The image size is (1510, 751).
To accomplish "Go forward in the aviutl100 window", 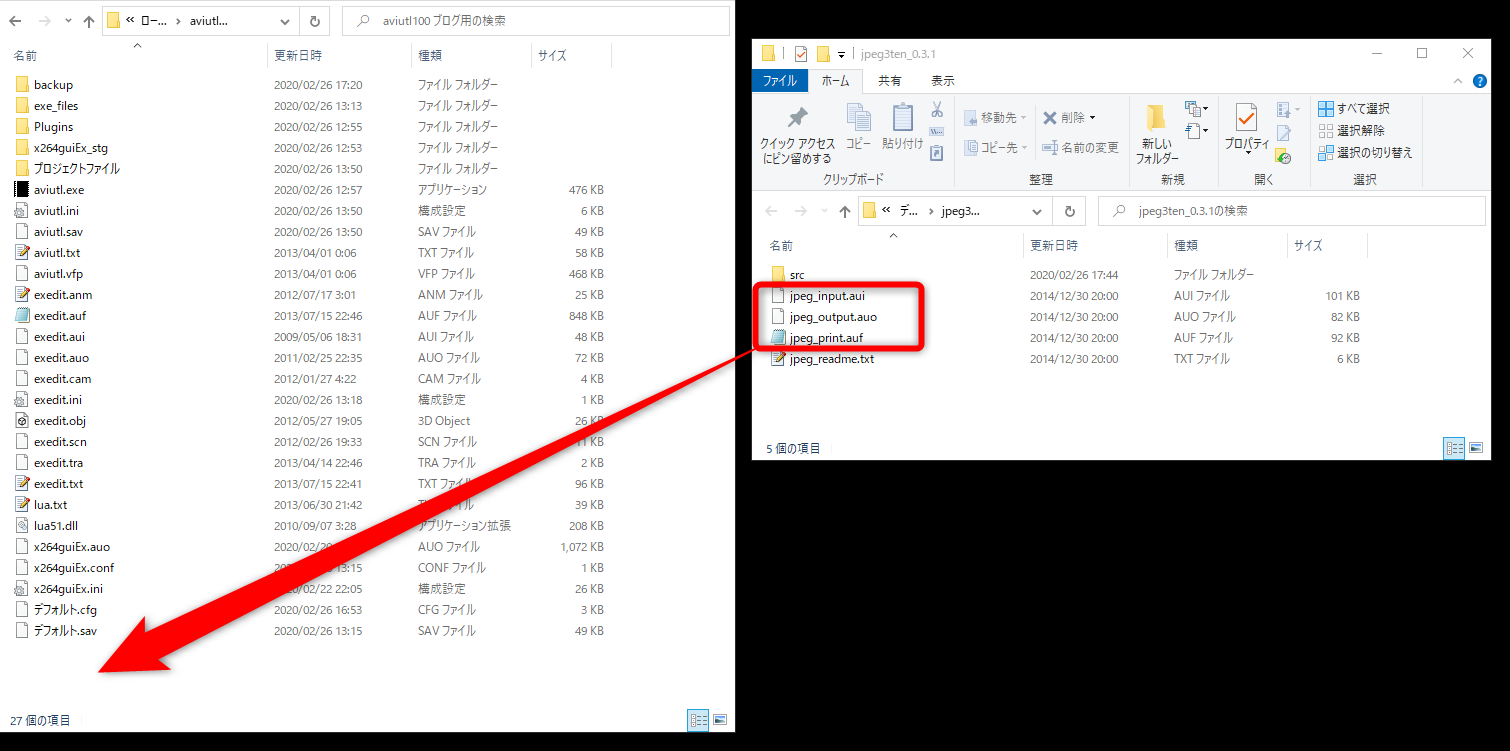I will pyautogui.click(x=43, y=20).
